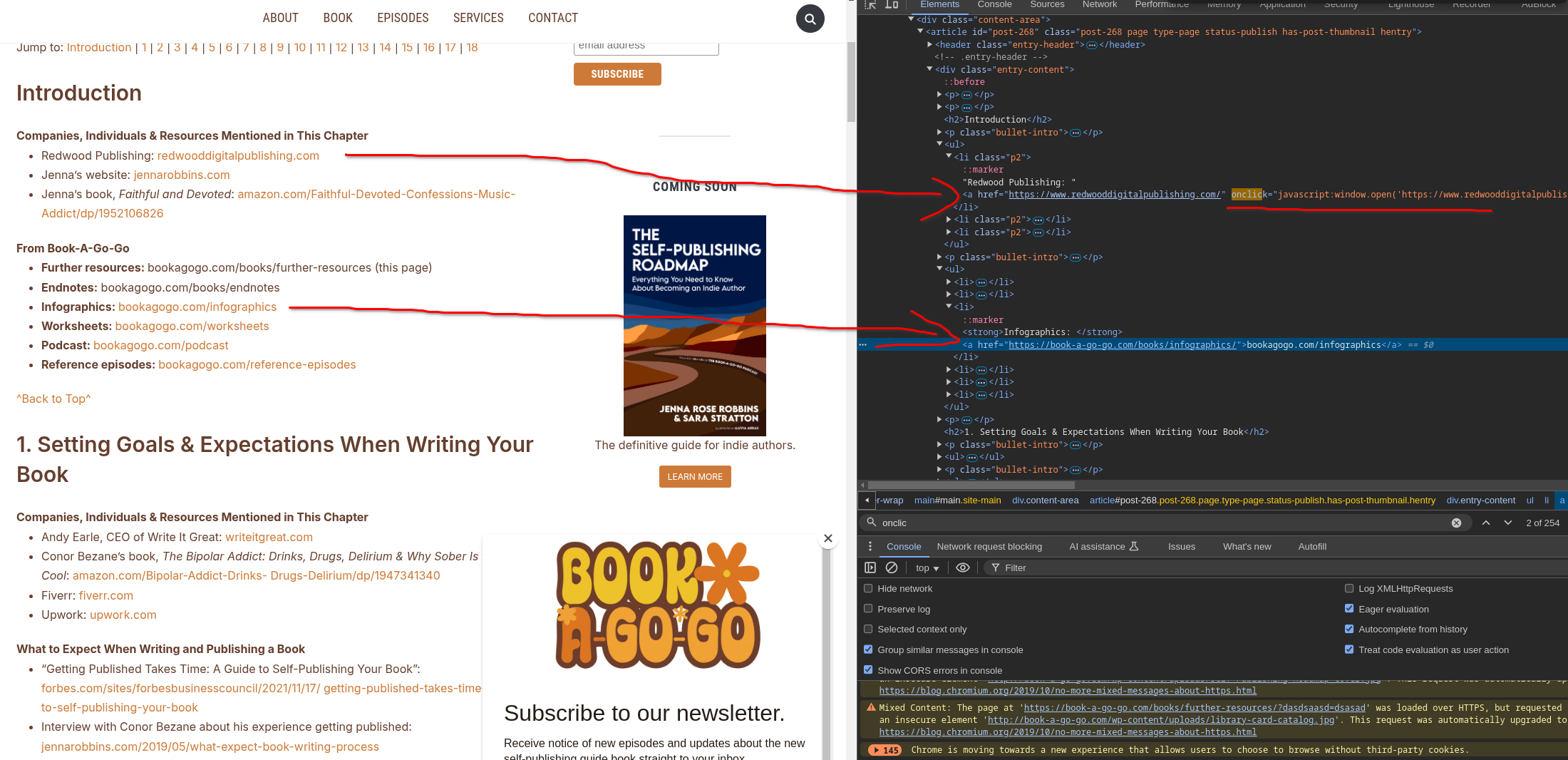Open the top context dropdown in console
The width and height of the screenshot is (1568, 760).
[x=927, y=568]
